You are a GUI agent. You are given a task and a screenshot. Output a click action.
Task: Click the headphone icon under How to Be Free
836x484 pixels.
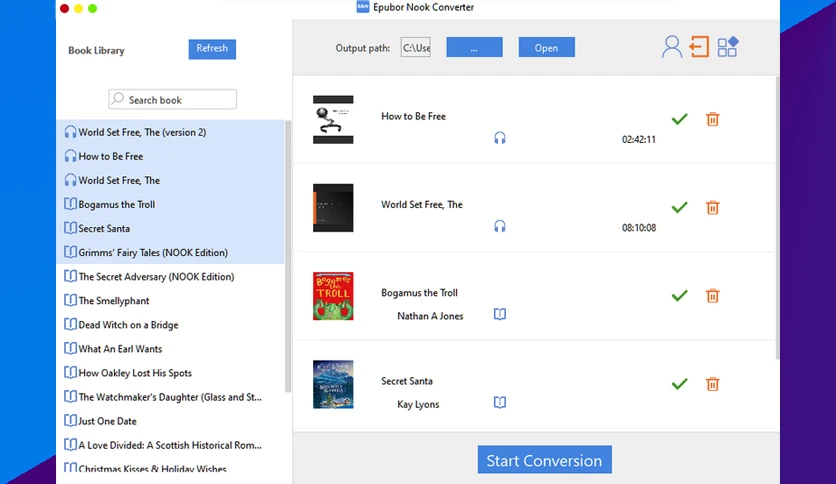click(500, 138)
